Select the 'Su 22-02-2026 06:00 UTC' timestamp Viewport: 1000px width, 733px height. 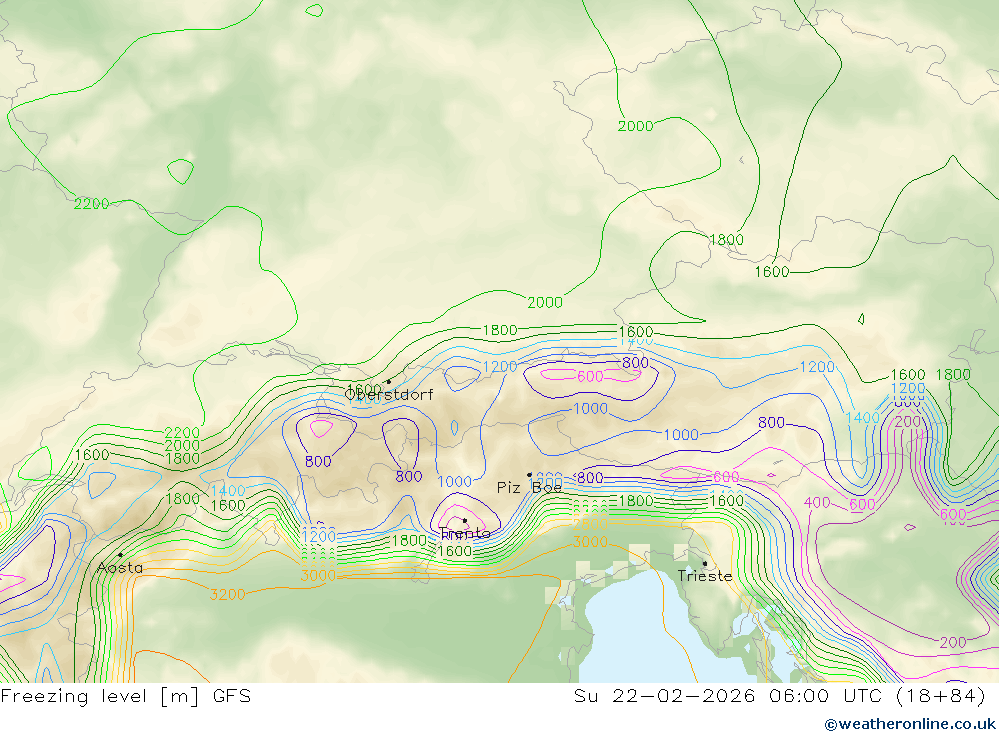(728, 695)
